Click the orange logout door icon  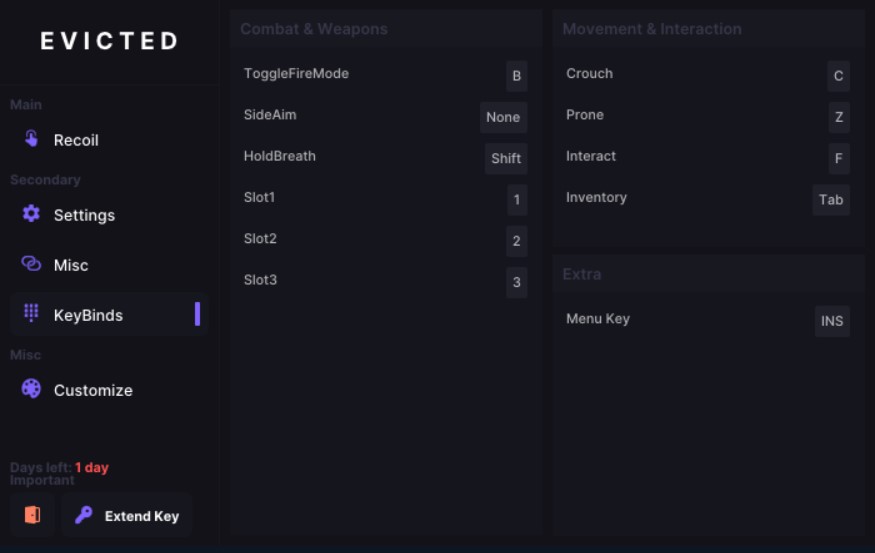(x=32, y=515)
